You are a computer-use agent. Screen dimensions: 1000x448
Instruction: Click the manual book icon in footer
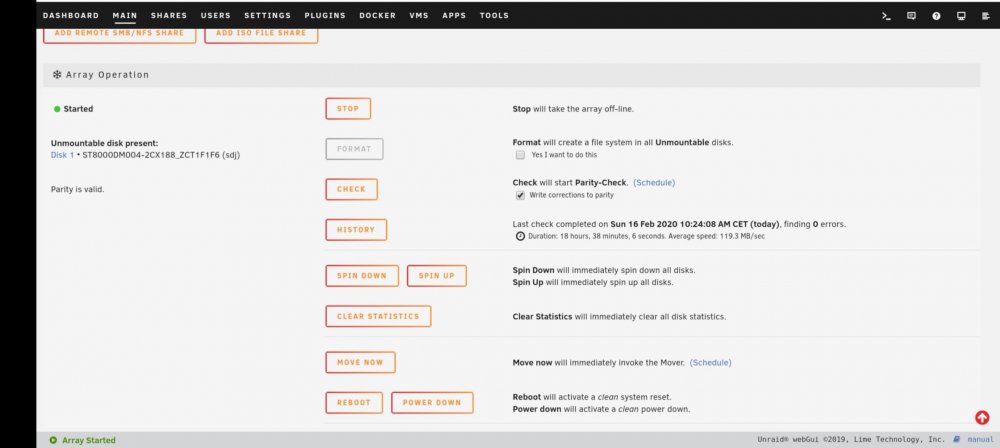click(x=957, y=440)
